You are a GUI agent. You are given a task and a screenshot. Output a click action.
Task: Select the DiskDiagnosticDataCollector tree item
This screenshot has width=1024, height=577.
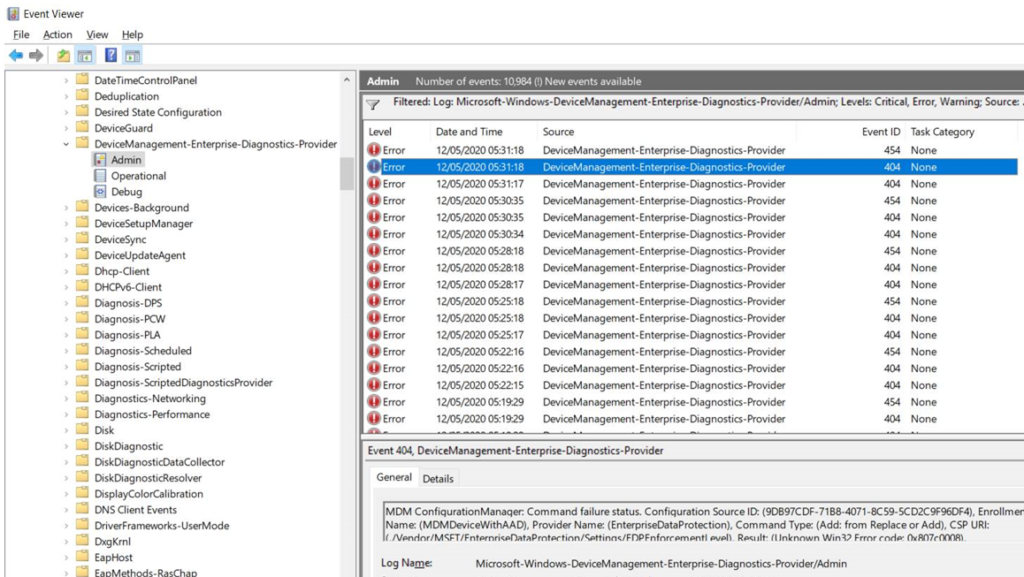click(x=159, y=461)
